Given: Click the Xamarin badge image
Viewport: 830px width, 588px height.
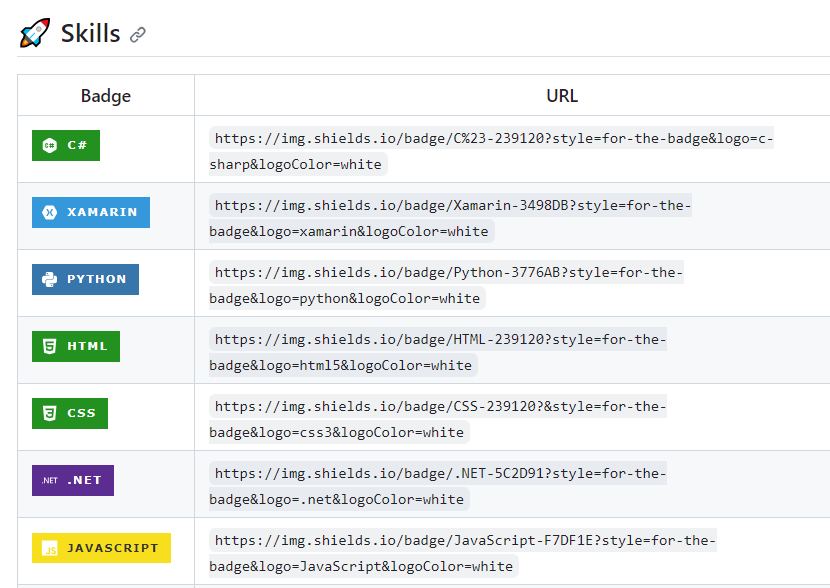Looking at the screenshot, I should 91,212.
